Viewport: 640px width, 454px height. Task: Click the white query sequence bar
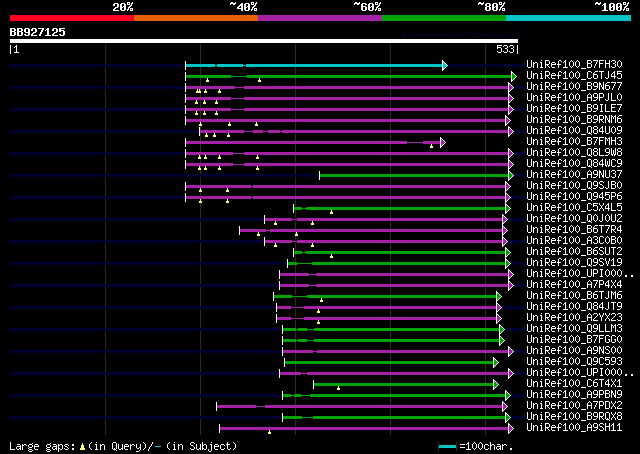click(264, 41)
